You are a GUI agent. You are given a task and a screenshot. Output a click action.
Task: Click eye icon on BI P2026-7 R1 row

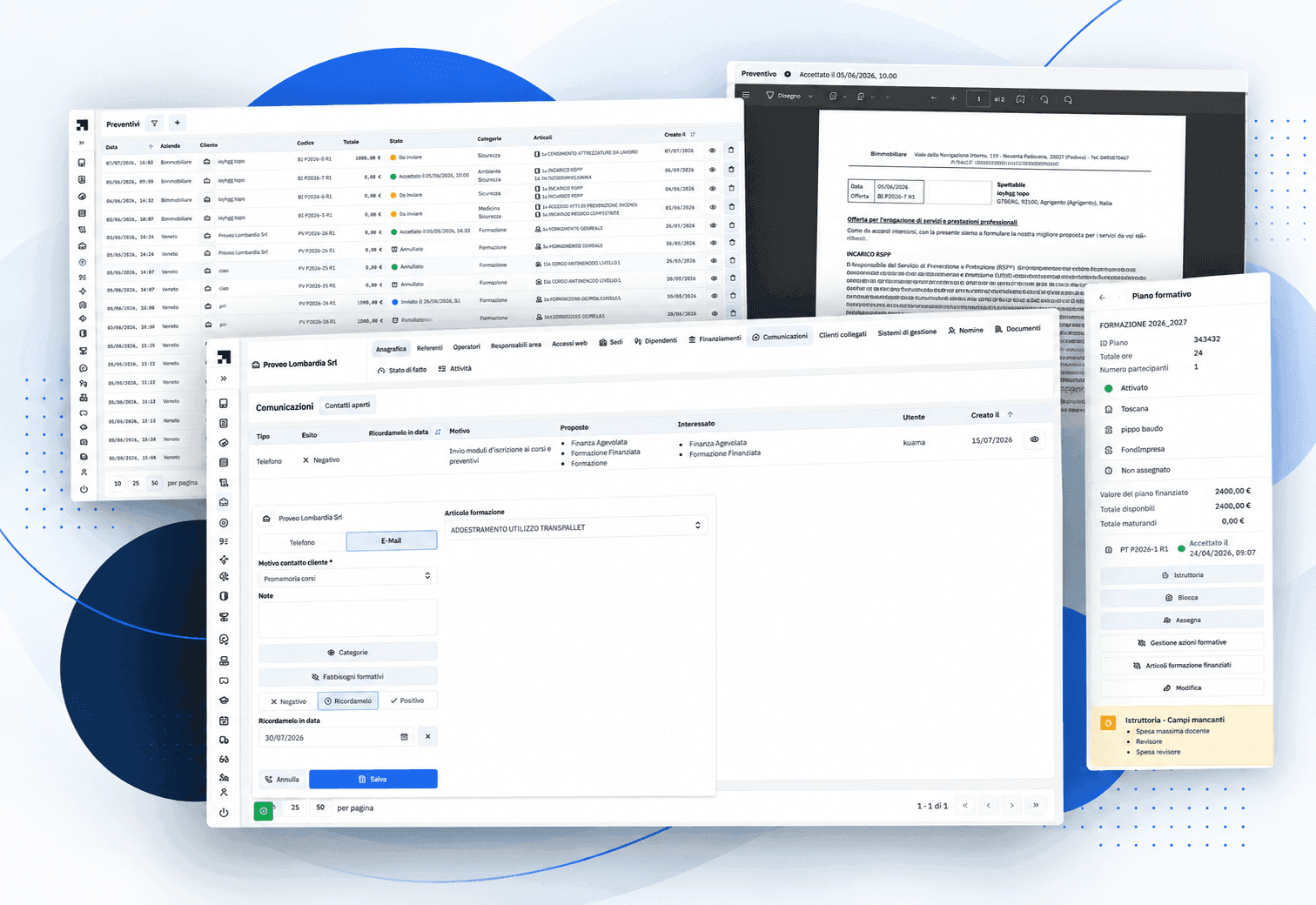pos(712,170)
